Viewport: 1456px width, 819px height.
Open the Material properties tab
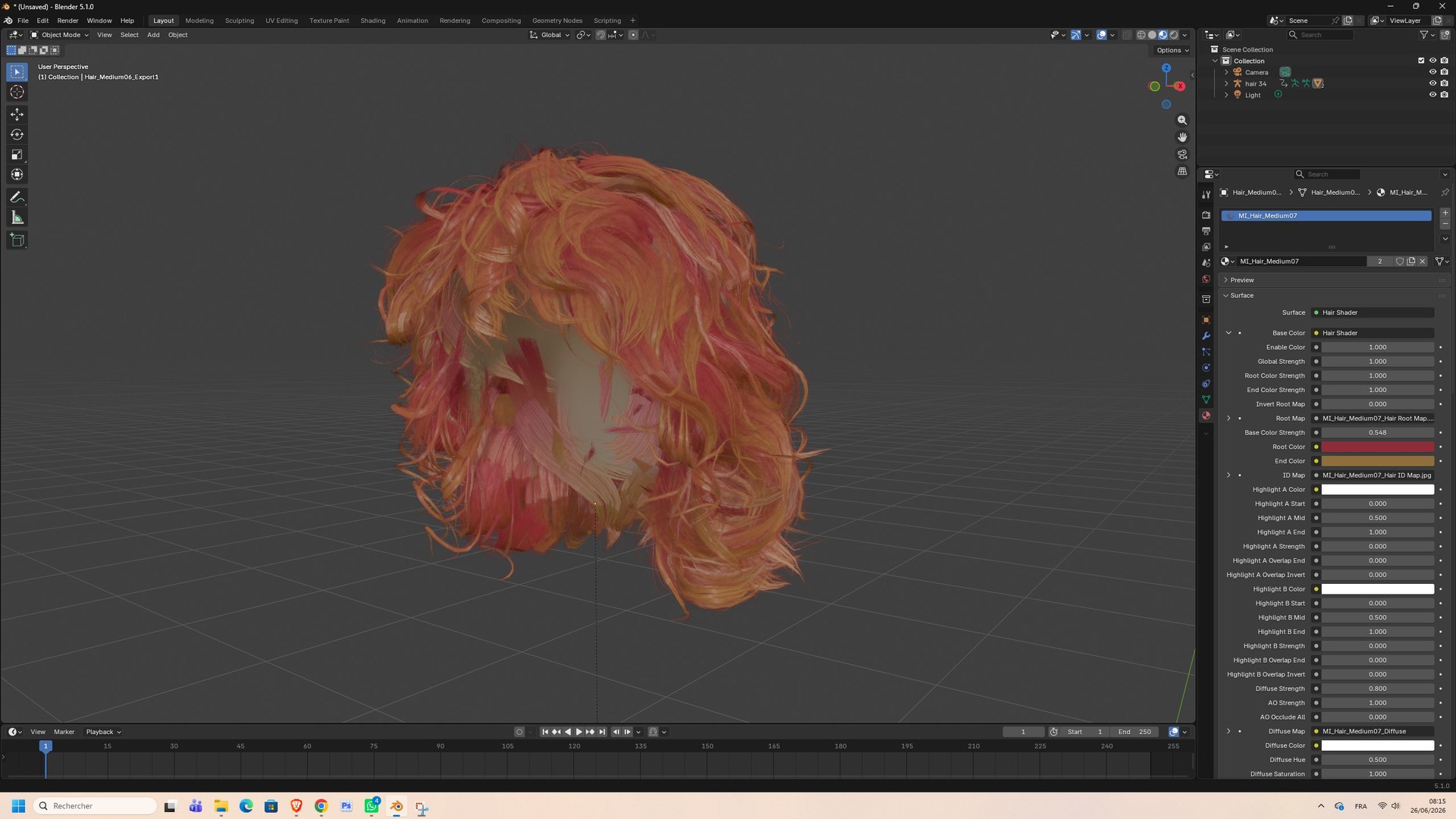point(1206,416)
